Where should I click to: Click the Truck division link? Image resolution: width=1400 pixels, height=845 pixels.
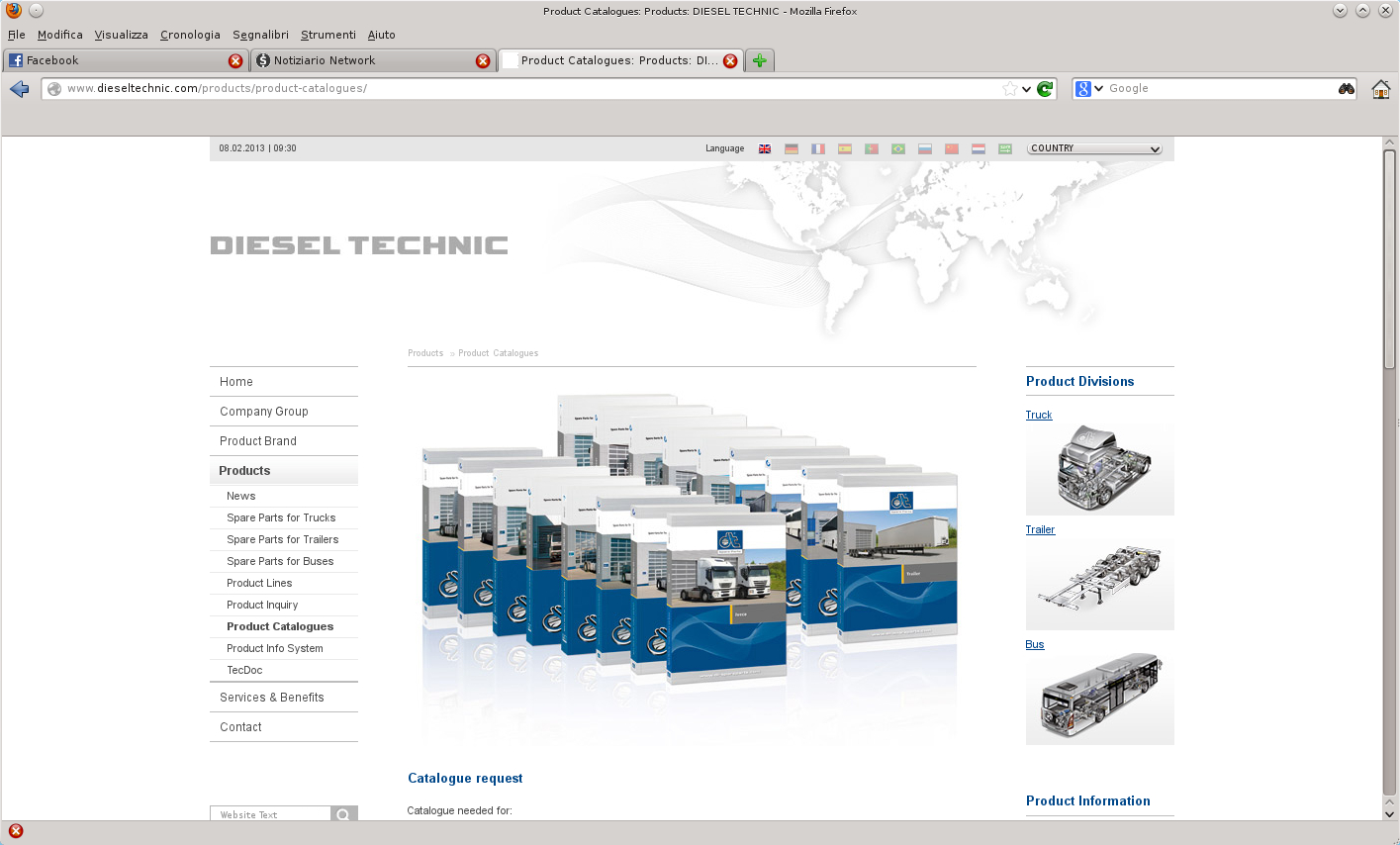(1039, 416)
